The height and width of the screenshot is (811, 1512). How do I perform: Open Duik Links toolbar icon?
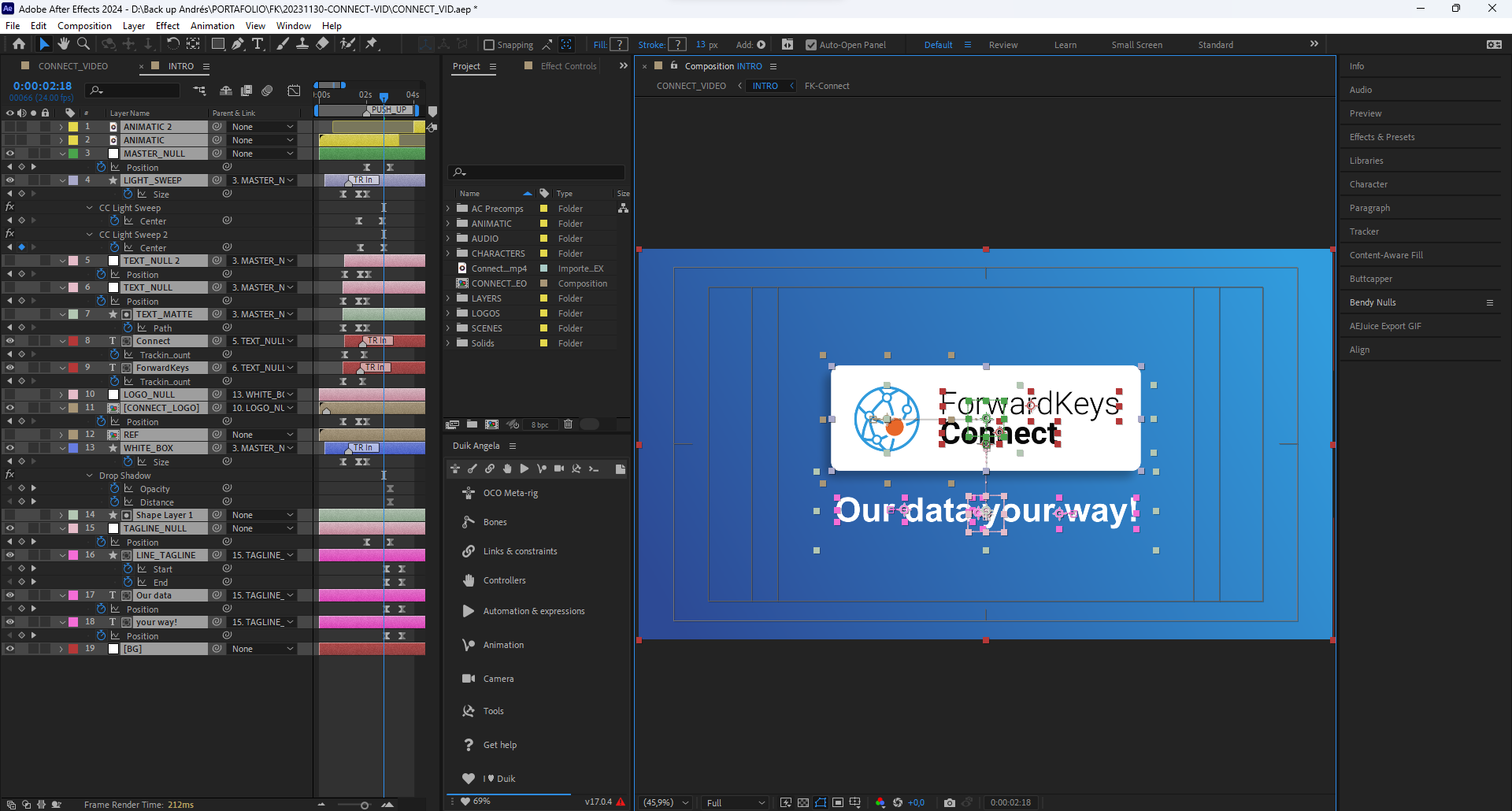coord(490,468)
